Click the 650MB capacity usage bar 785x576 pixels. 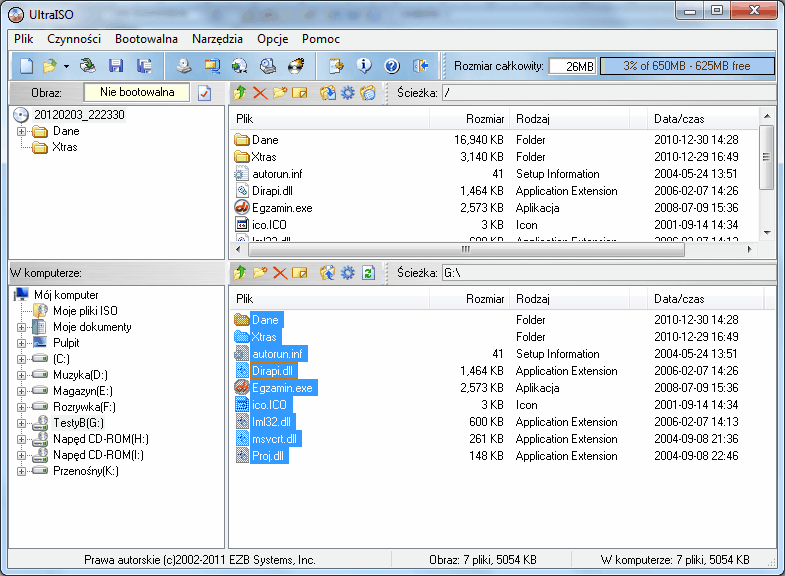(x=686, y=66)
